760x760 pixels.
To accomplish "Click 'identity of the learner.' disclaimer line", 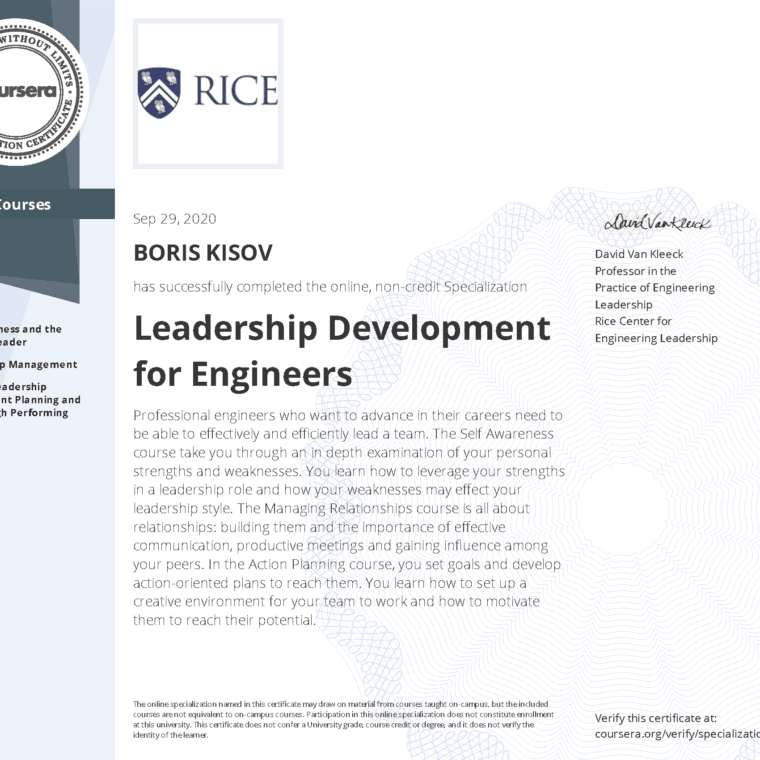I will tap(171, 735).
